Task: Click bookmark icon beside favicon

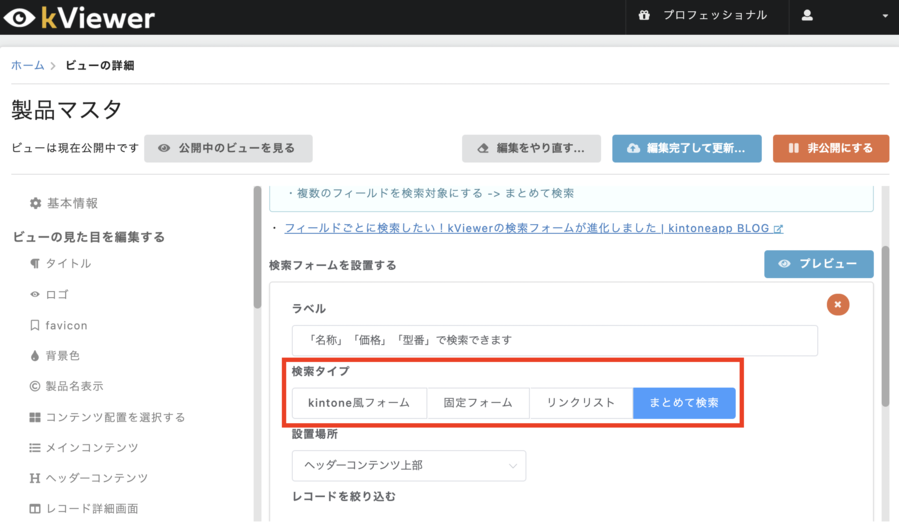Action: tap(35, 325)
